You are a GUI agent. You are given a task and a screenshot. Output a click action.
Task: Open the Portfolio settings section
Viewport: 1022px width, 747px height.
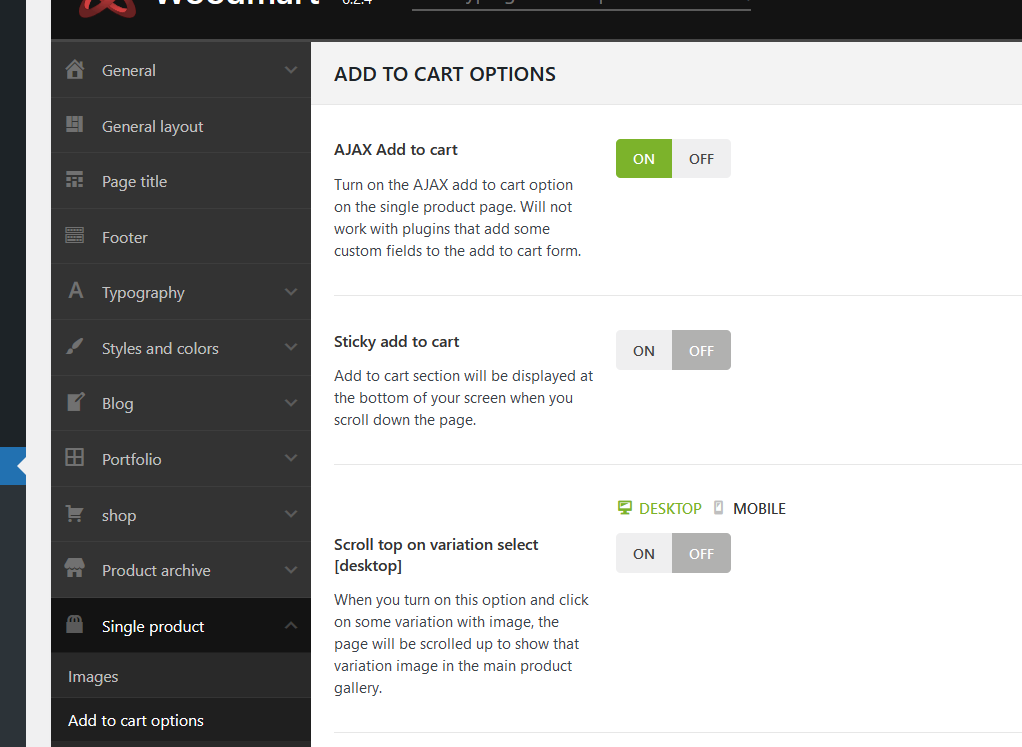[x=131, y=459]
